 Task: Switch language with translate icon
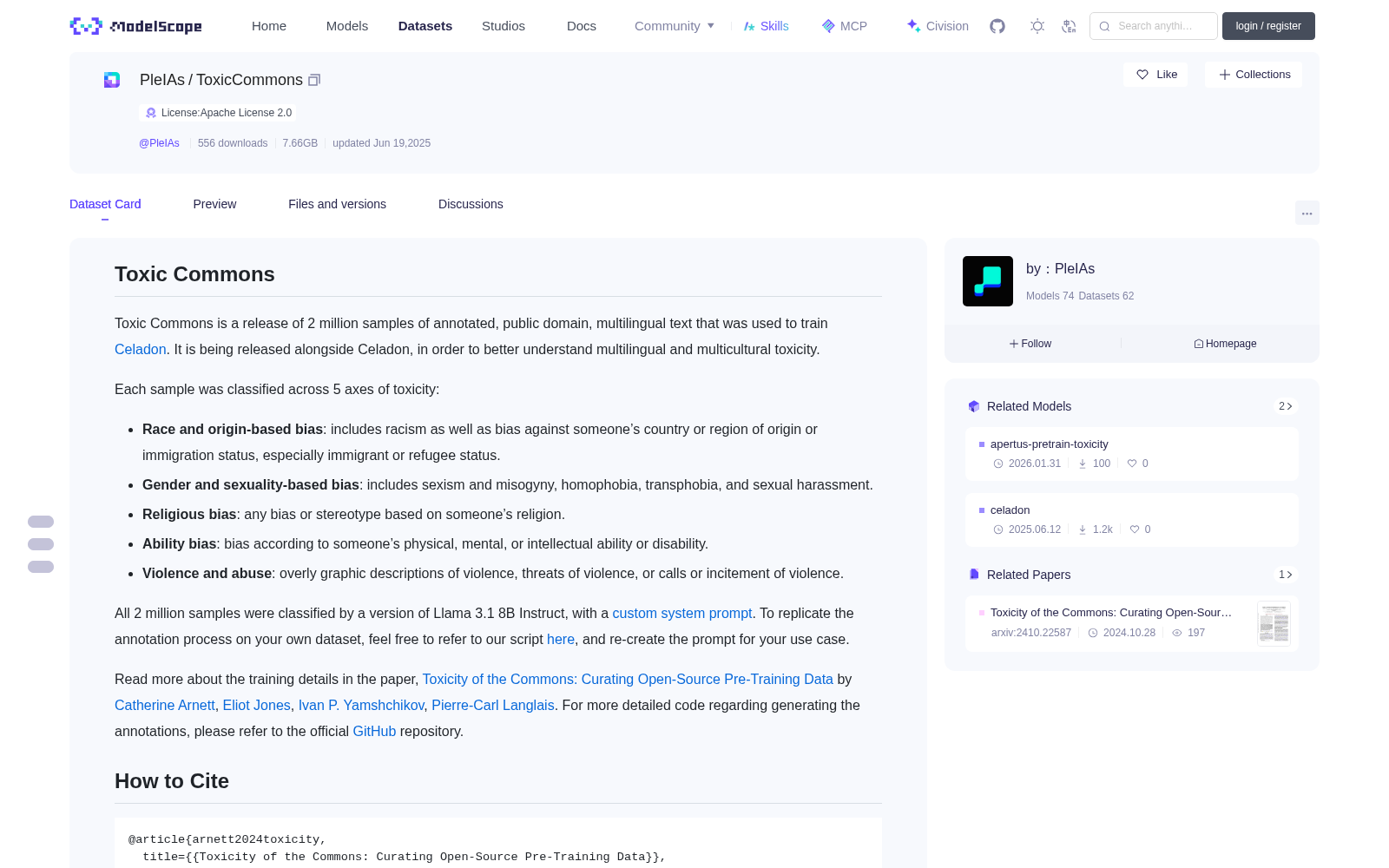[1070, 26]
